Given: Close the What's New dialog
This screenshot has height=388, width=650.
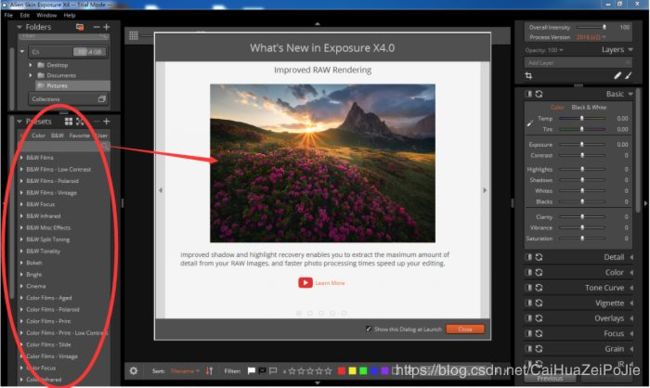Looking at the screenshot, I should pos(465,329).
